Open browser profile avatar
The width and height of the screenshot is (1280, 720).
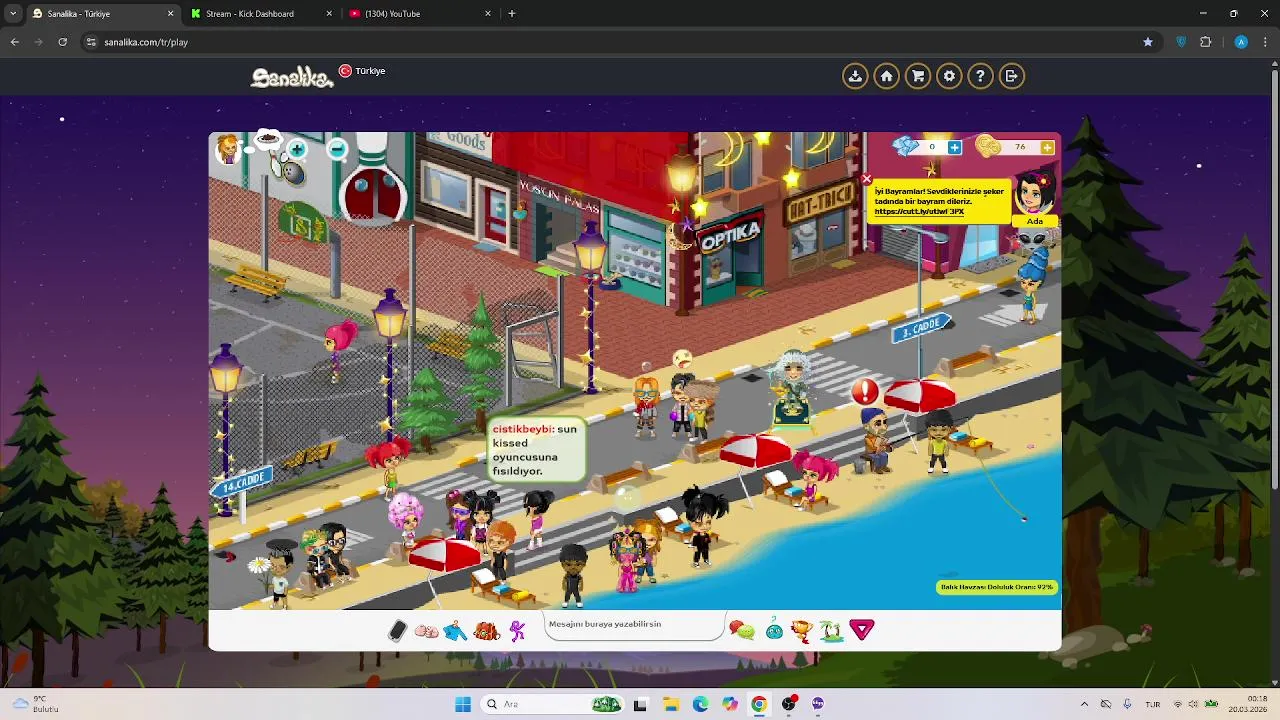tap(1241, 42)
